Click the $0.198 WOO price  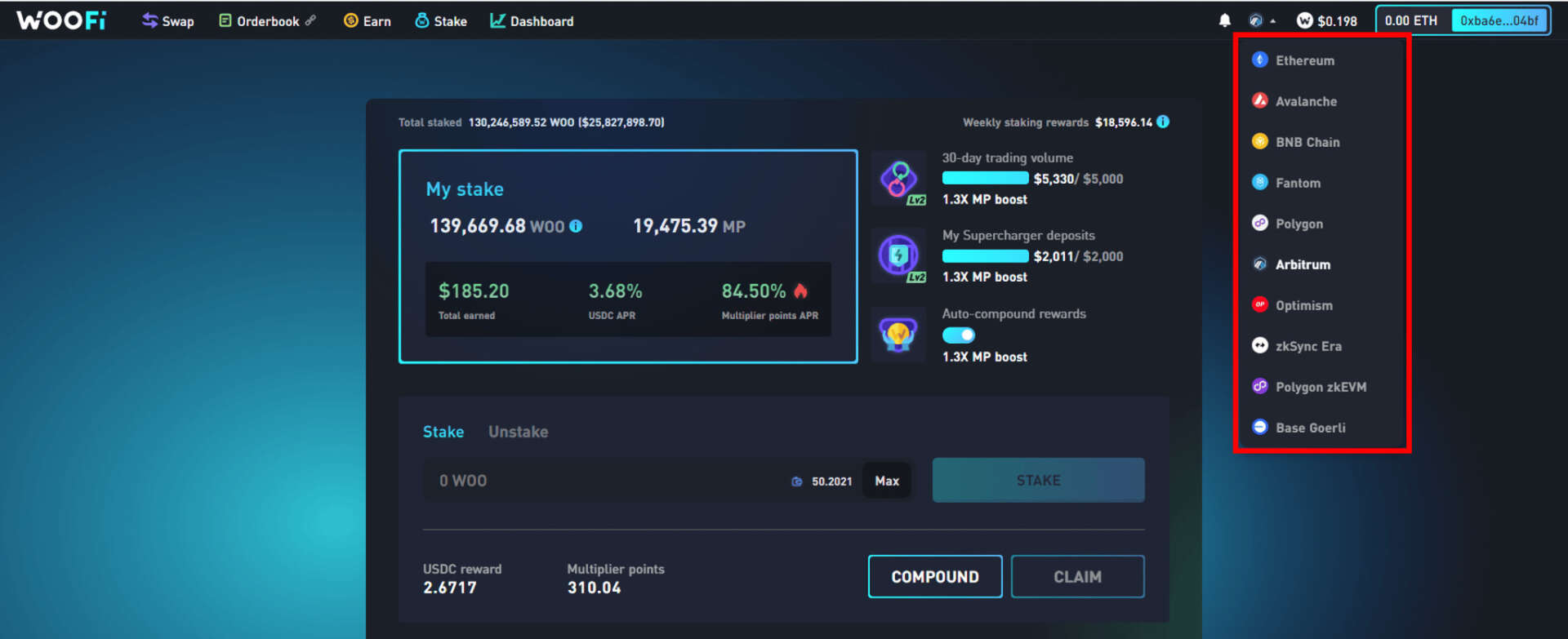[1337, 21]
